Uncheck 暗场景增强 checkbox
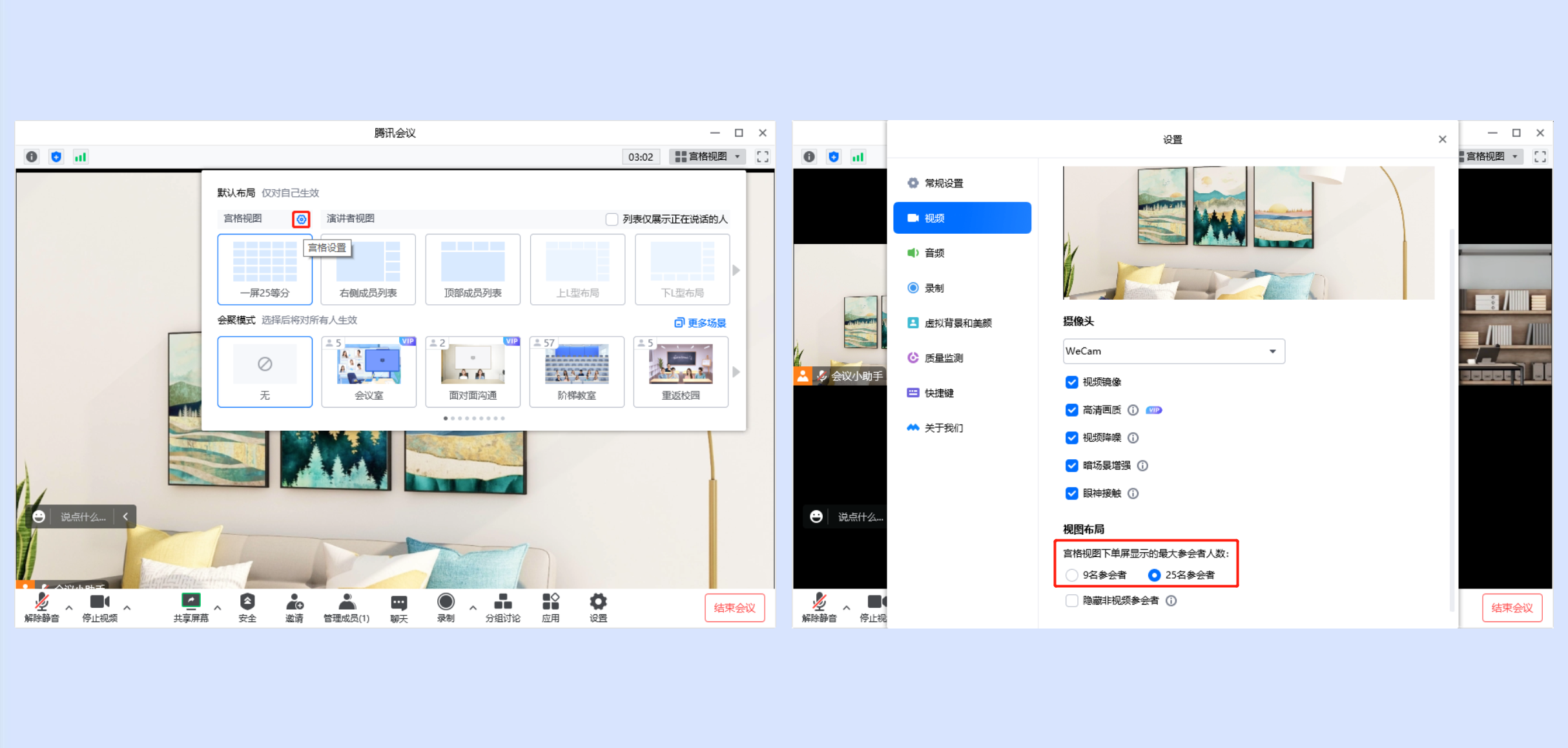 (x=1071, y=466)
